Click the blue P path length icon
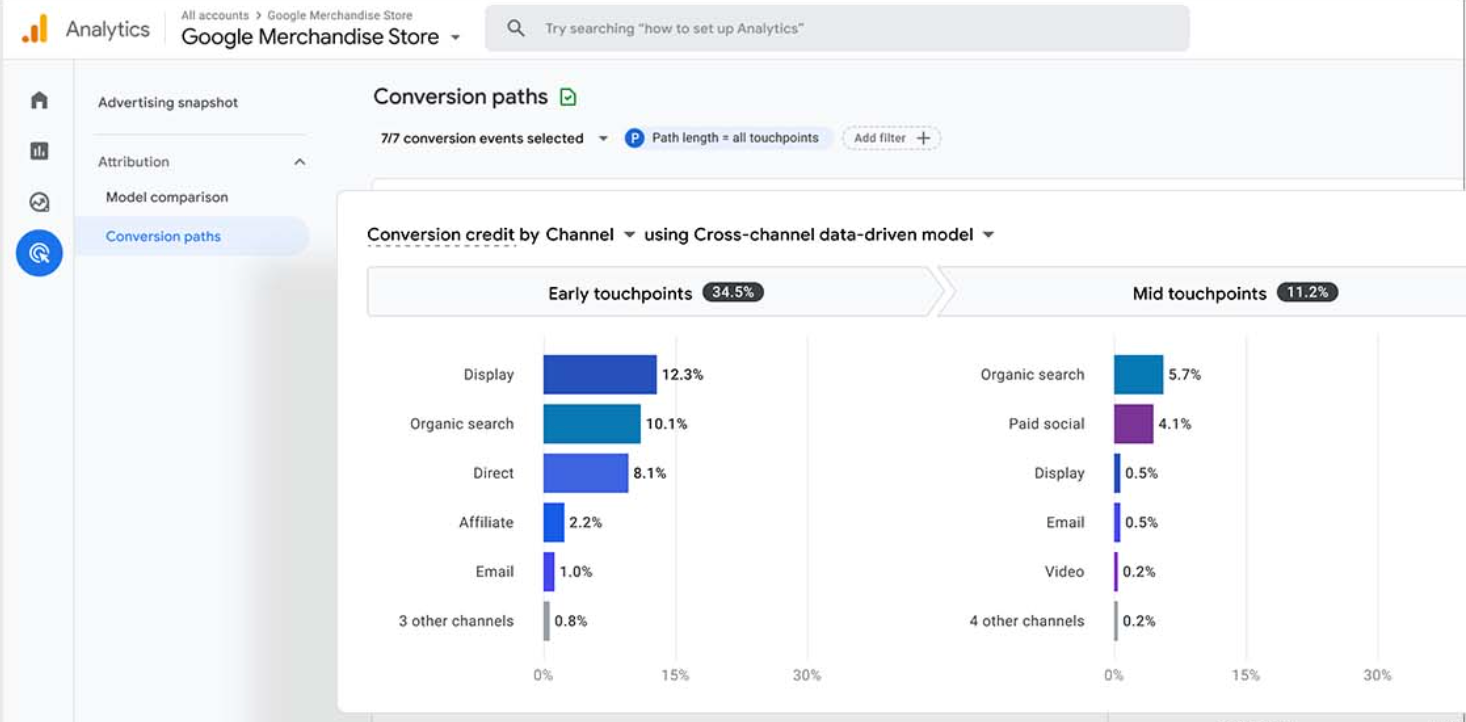Screen dimensions: 1466x722 coord(634,138)
